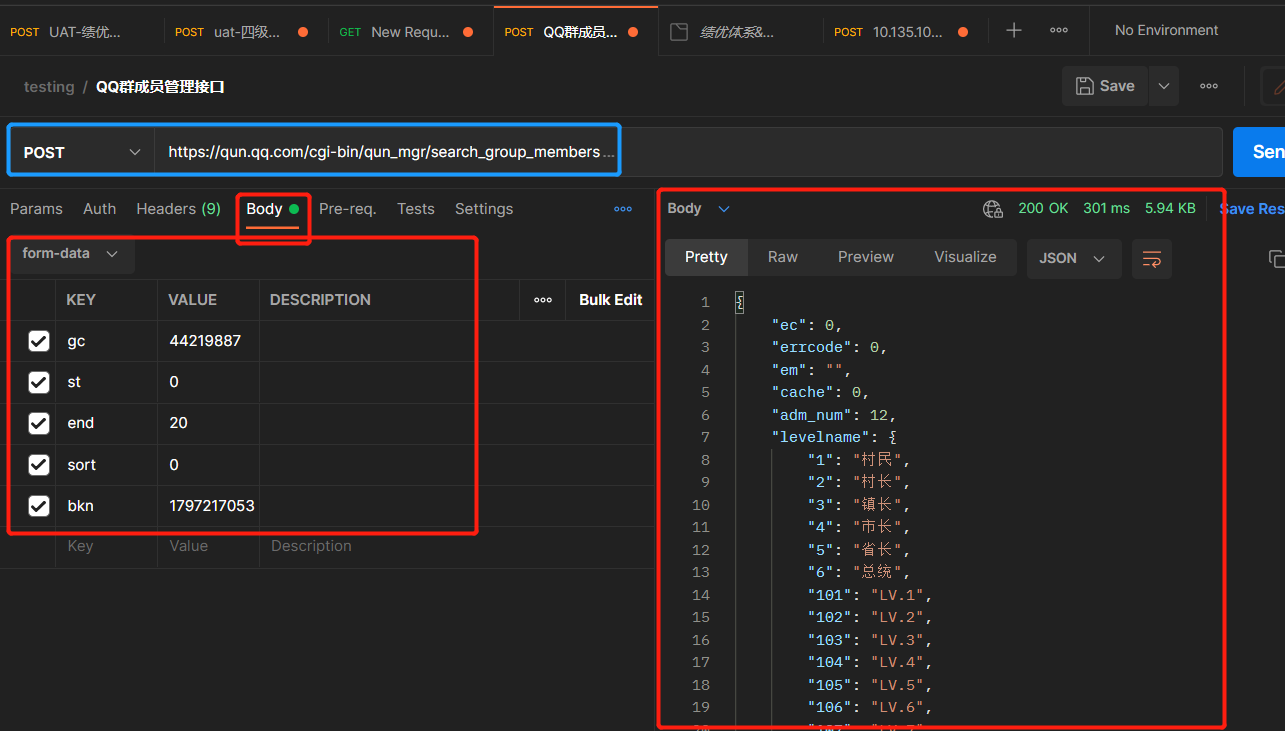Uncheck the gc parameter checkbox
The width and height of the screenshot is (1285, 731).
pos(39,342)
